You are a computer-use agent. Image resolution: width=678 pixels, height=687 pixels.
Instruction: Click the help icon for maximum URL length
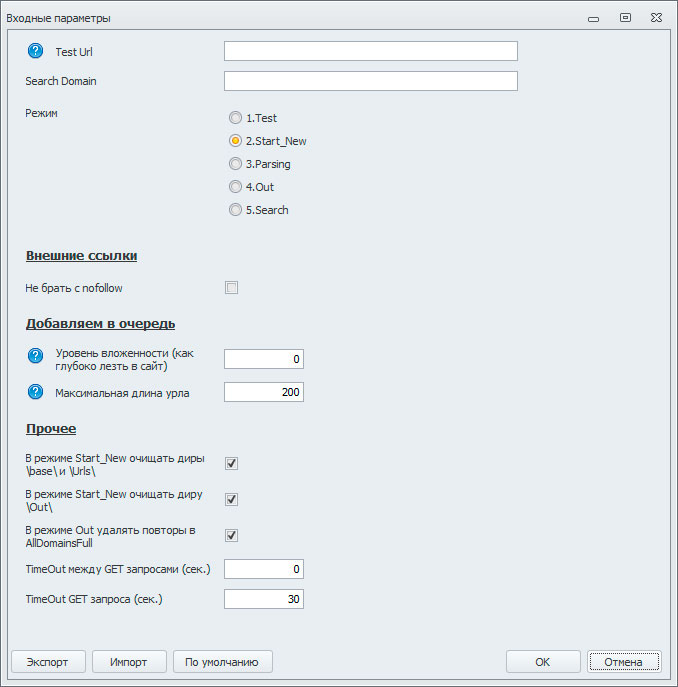click(x=35, y=392)
